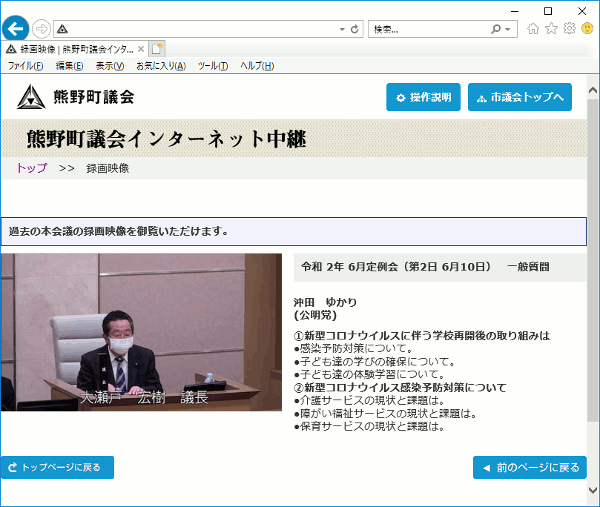Click the vertical scrollbar thumb
The image size is (600, 507).
click(593, 260)
